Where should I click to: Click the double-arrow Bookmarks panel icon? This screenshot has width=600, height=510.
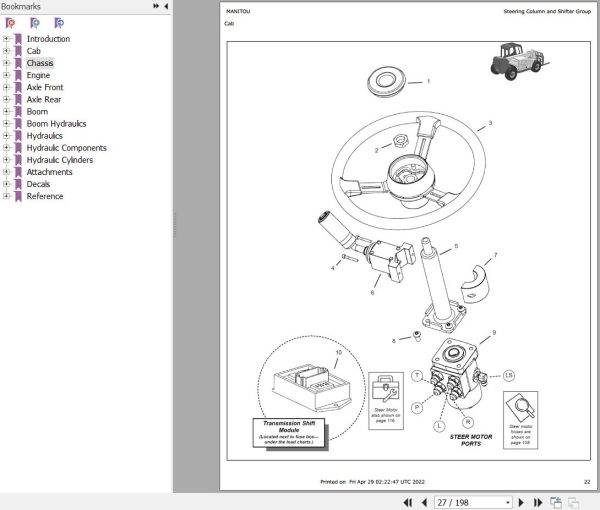156,6
